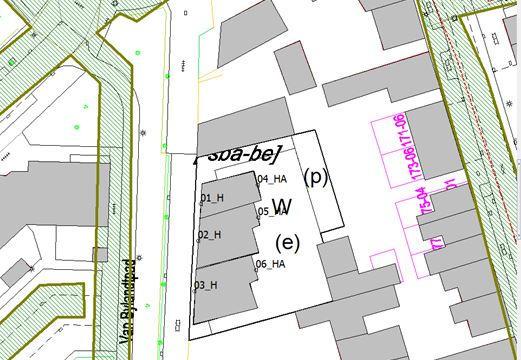
Task: Select the point marker beside label 06_HA
Action: pos(256,270)
